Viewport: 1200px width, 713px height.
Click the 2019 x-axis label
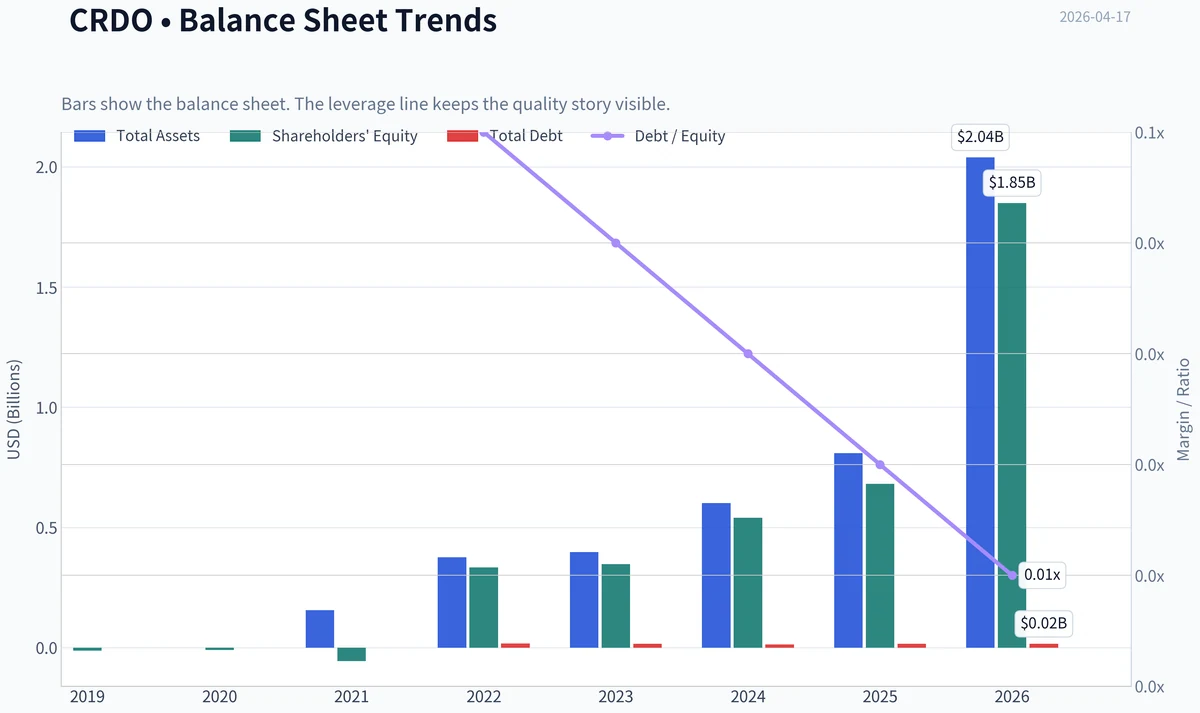coord(87,697)
